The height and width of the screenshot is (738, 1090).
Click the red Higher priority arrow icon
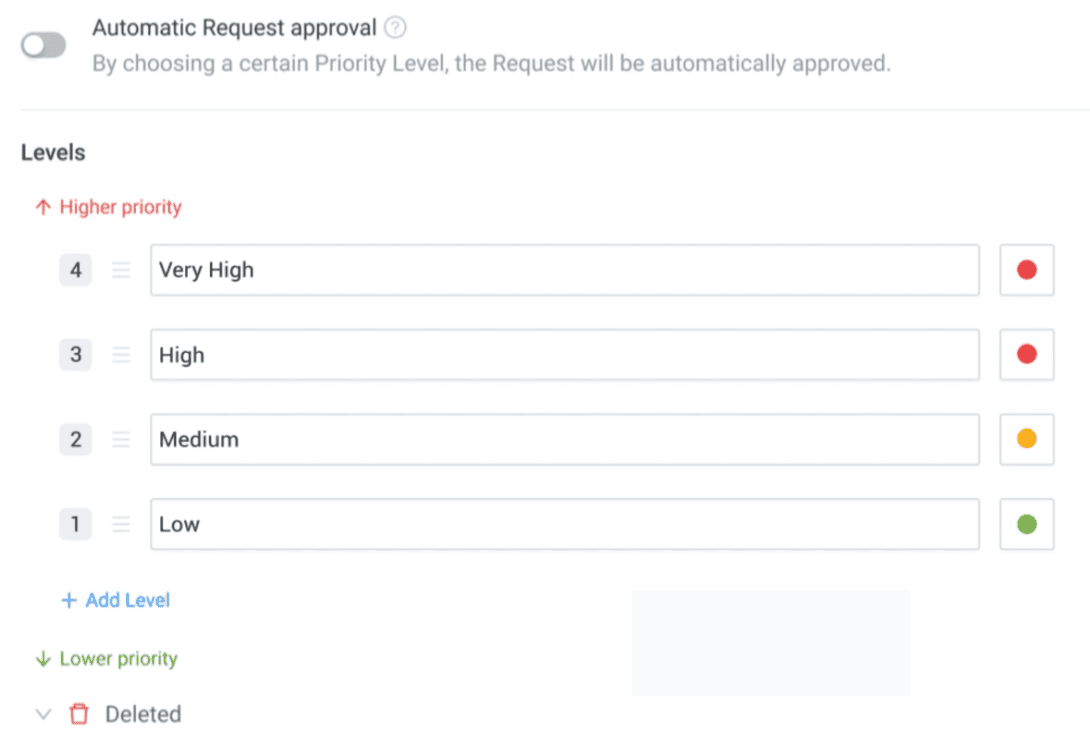tap(42, 206)
